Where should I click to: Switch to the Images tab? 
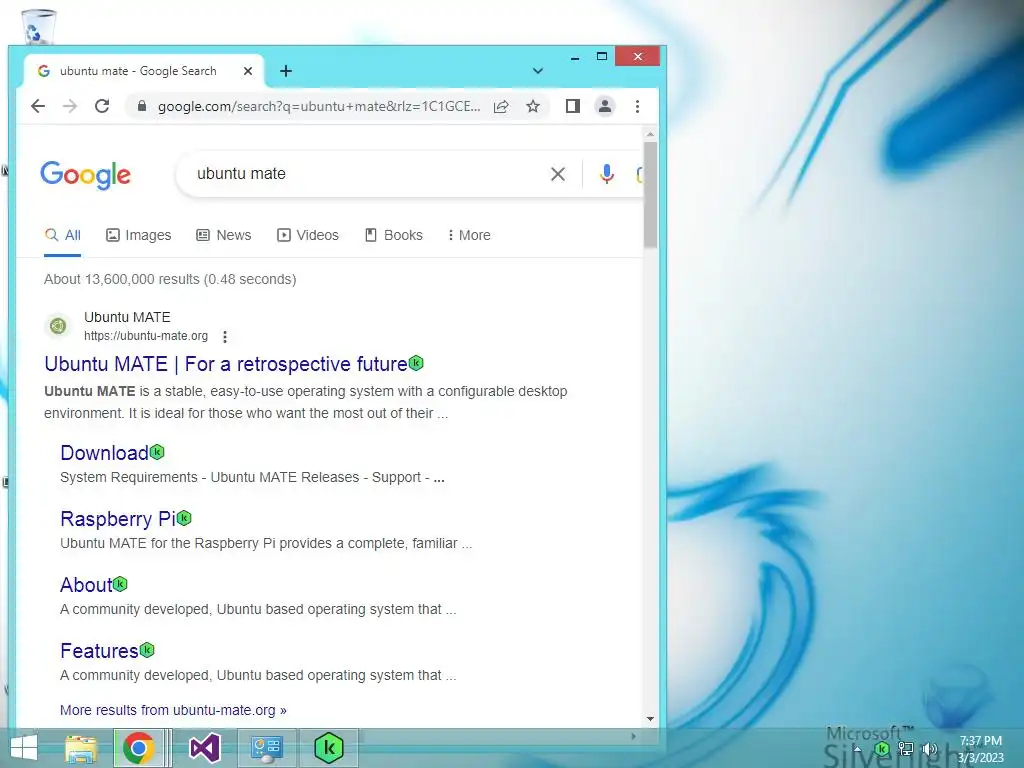click(138, 235)
